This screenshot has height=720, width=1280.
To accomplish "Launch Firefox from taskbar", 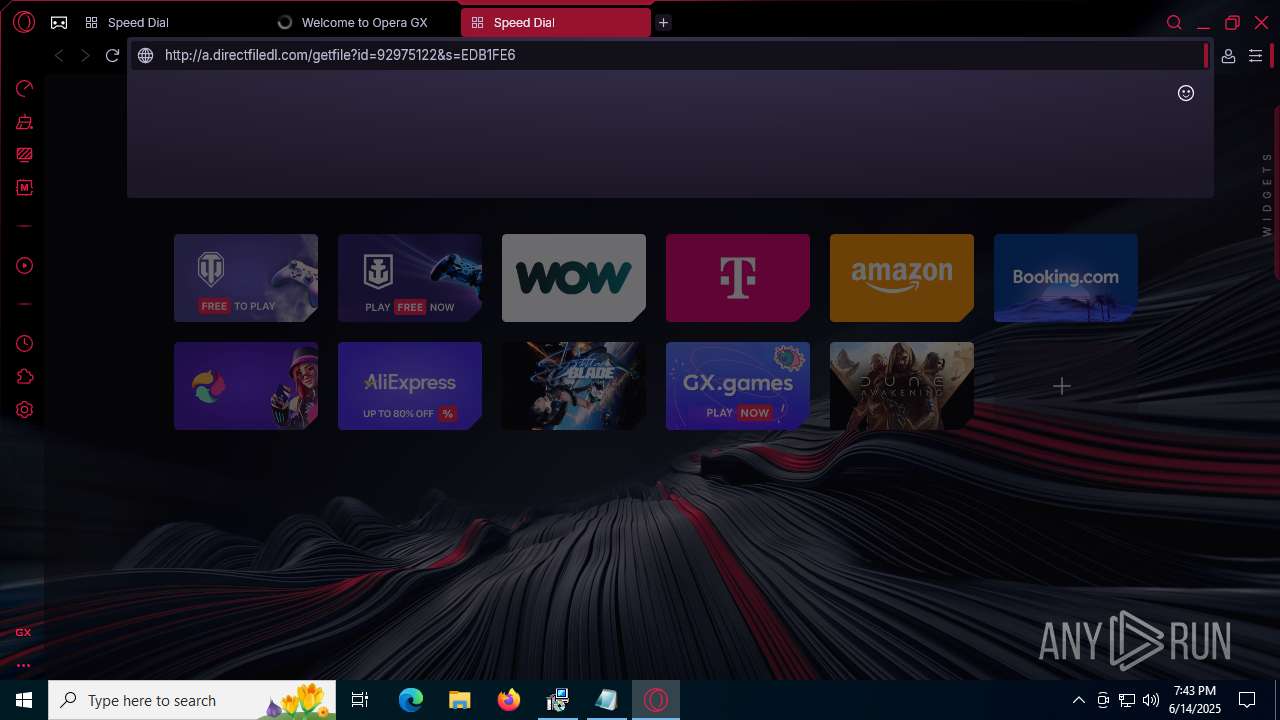I will click(x=509, y=700).
